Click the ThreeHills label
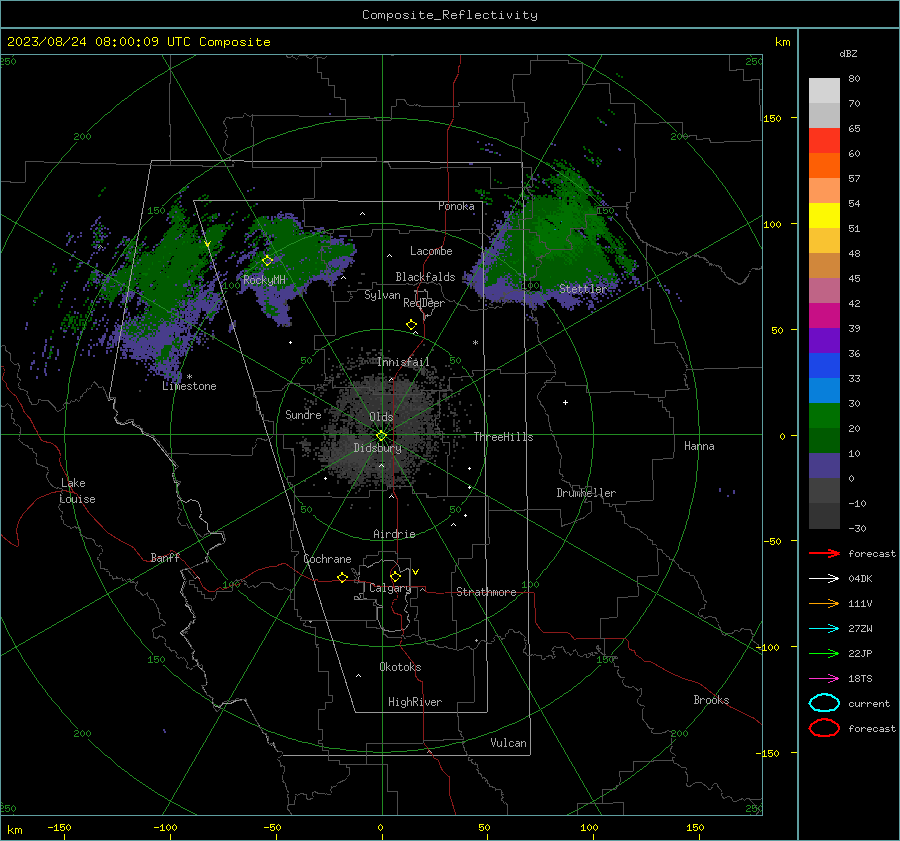900x841 pixels. [503, 437]
